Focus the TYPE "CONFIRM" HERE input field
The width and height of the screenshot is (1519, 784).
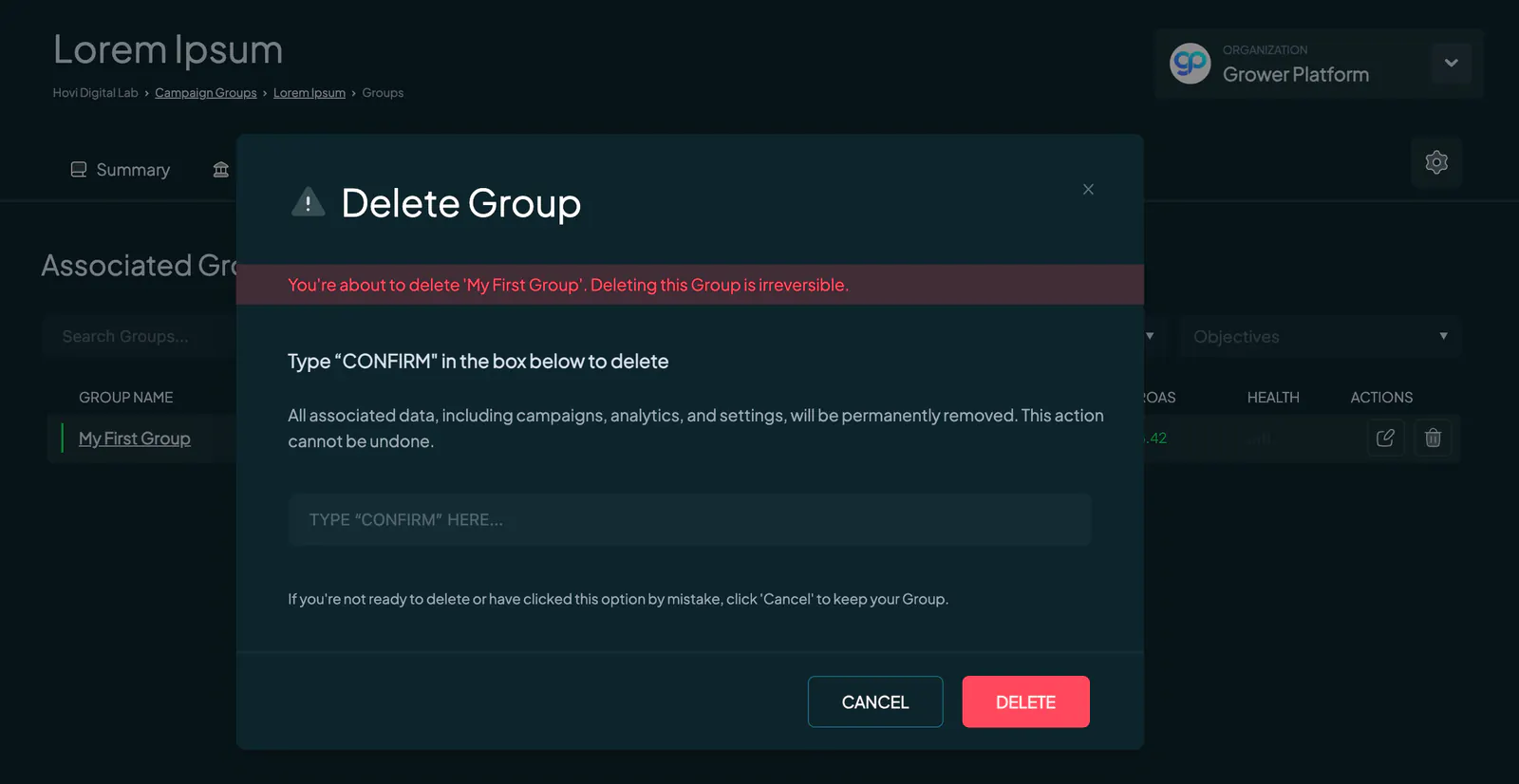coord(690,519)
